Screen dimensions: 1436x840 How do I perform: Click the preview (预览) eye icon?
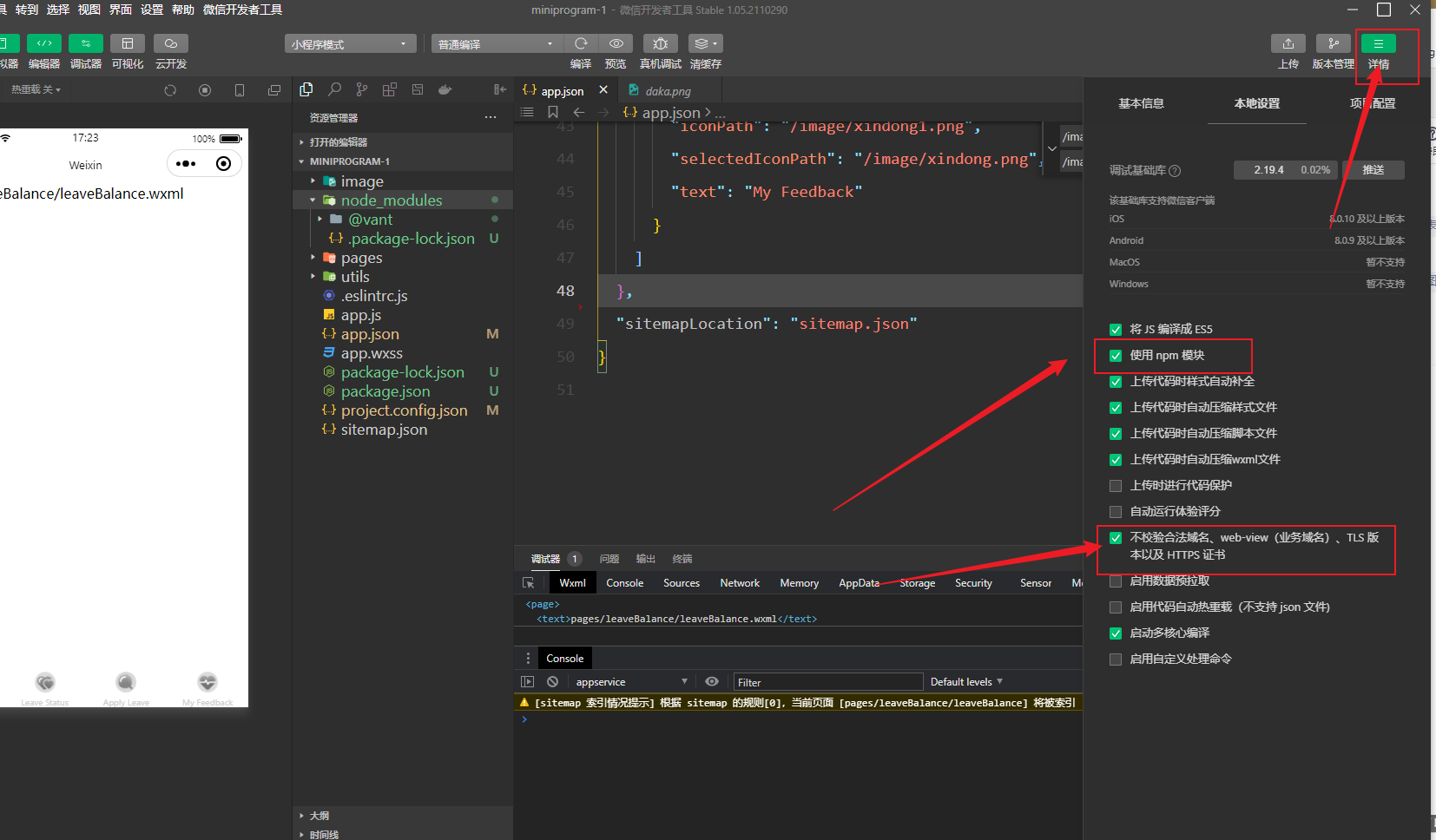(x=616, y=43)
